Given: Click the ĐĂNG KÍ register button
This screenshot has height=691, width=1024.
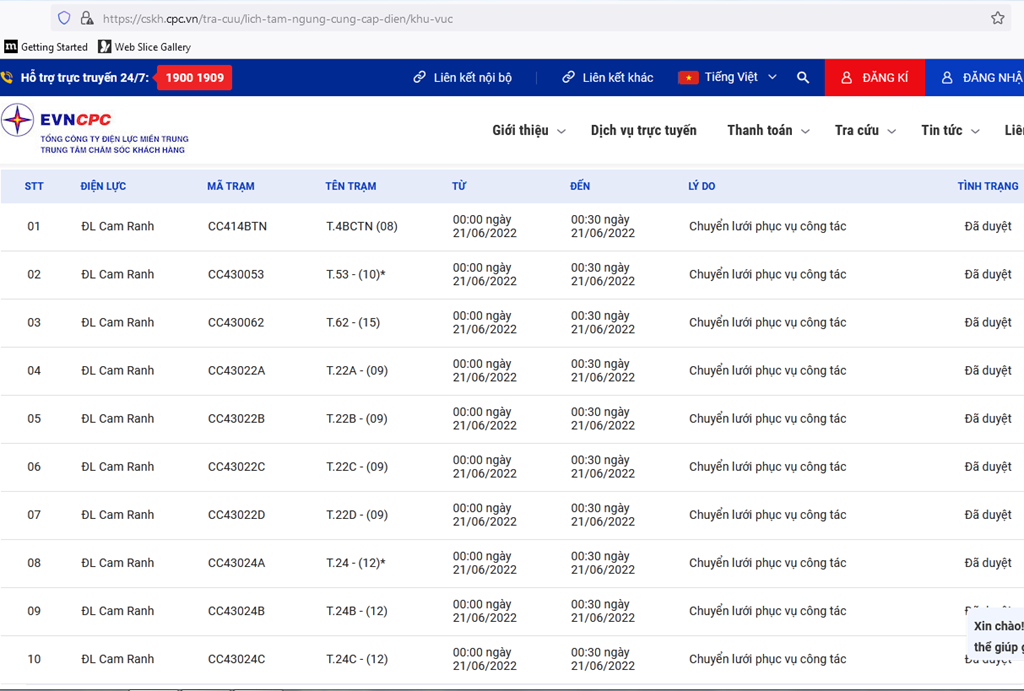Looking at the screenshot, I should click(874, 77).
